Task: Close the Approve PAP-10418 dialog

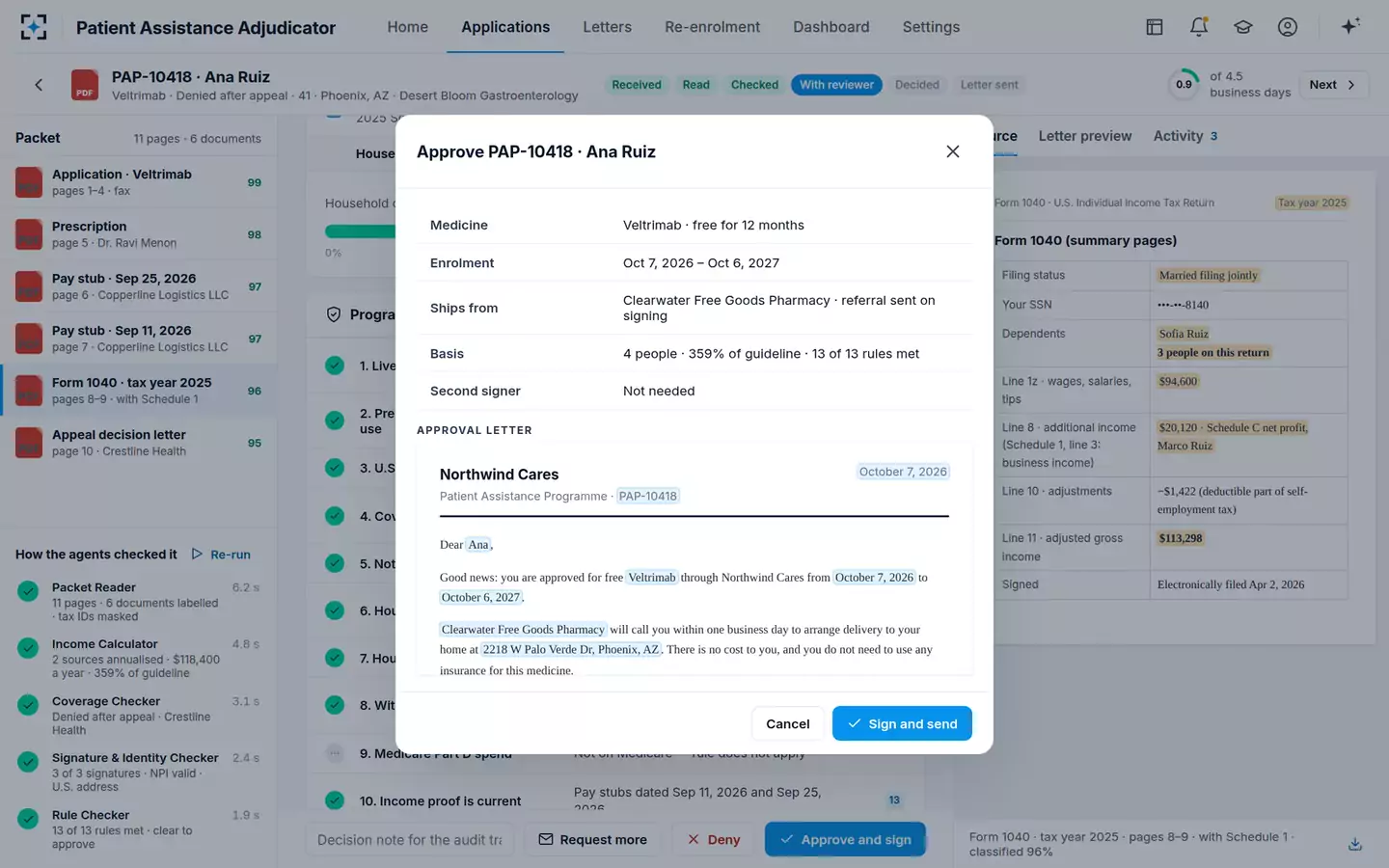Action: [x=953, y=151]
